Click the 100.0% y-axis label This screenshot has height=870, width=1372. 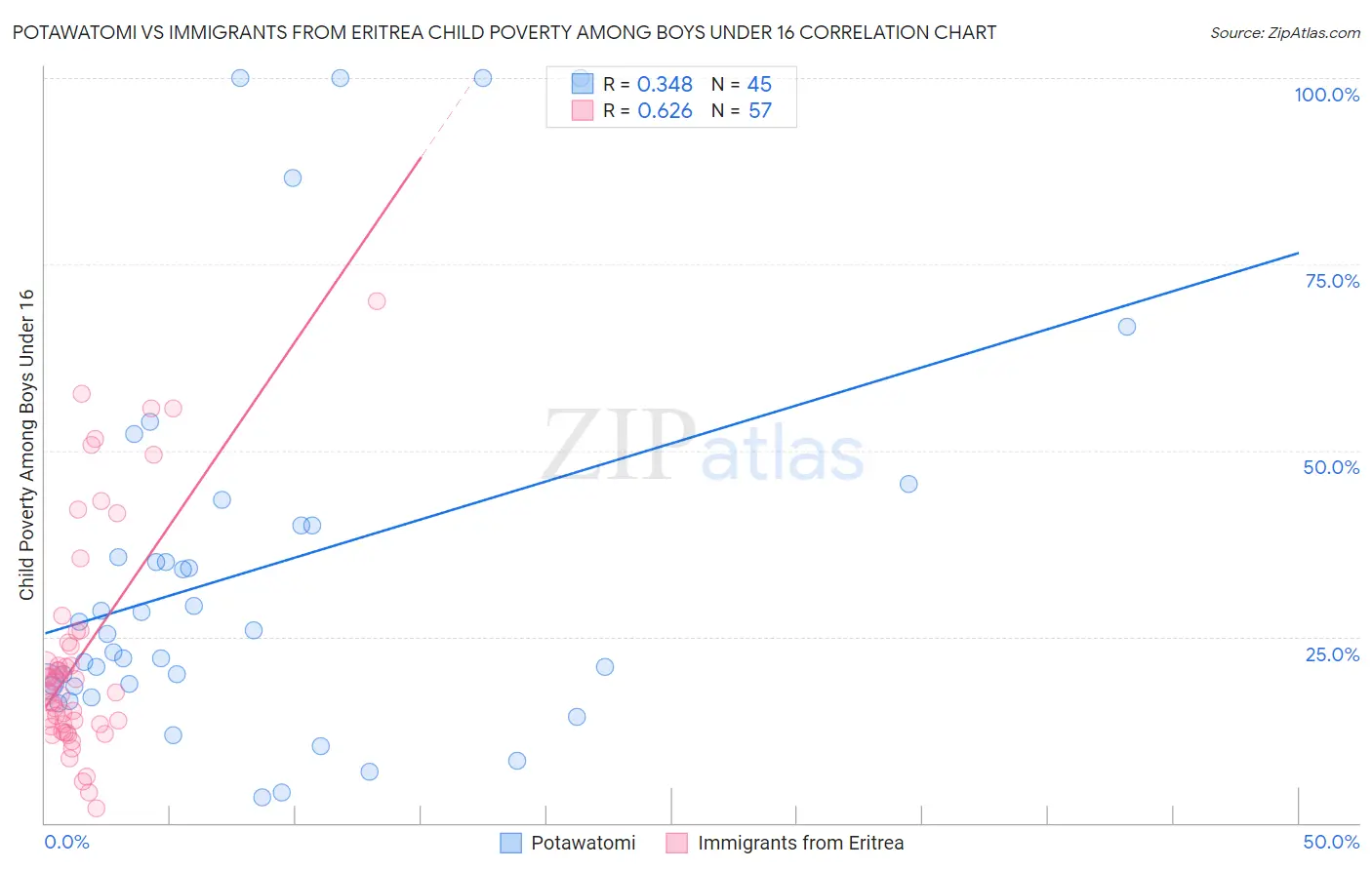(1327, 95)
